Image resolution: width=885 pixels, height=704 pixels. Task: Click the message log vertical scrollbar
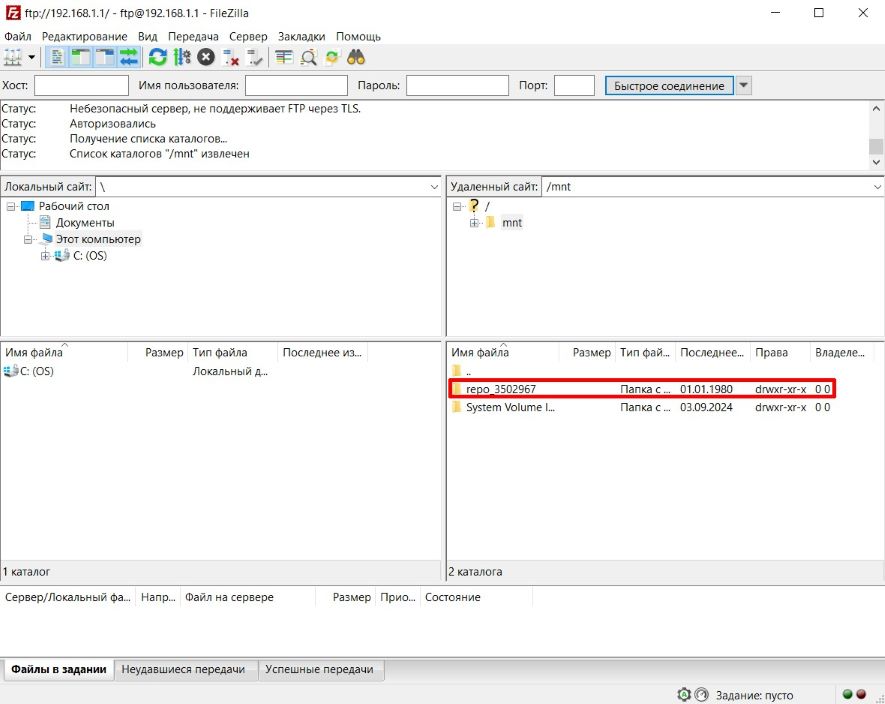tap(876, 130)
